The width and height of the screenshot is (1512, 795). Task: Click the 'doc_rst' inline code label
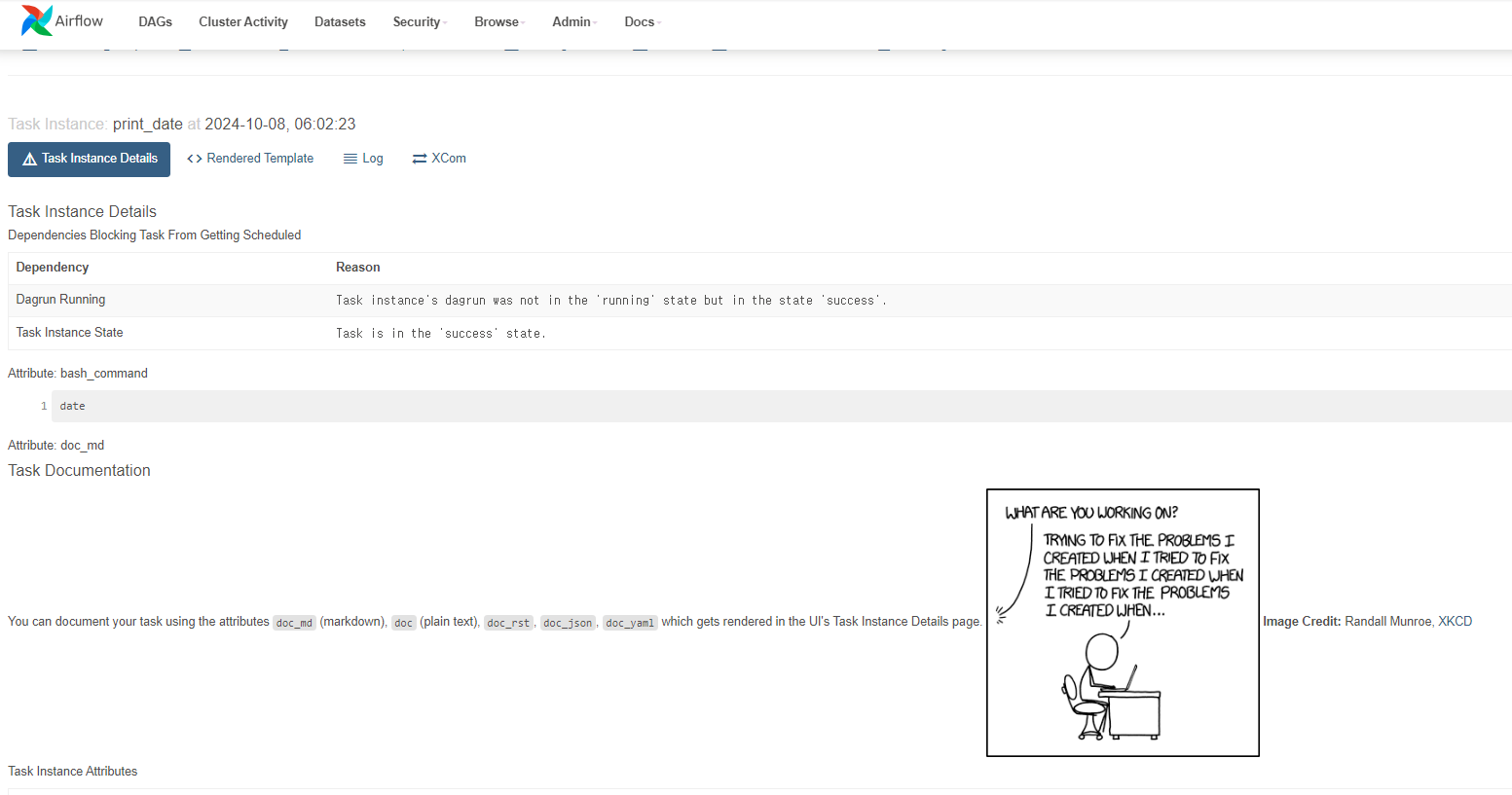508,623
